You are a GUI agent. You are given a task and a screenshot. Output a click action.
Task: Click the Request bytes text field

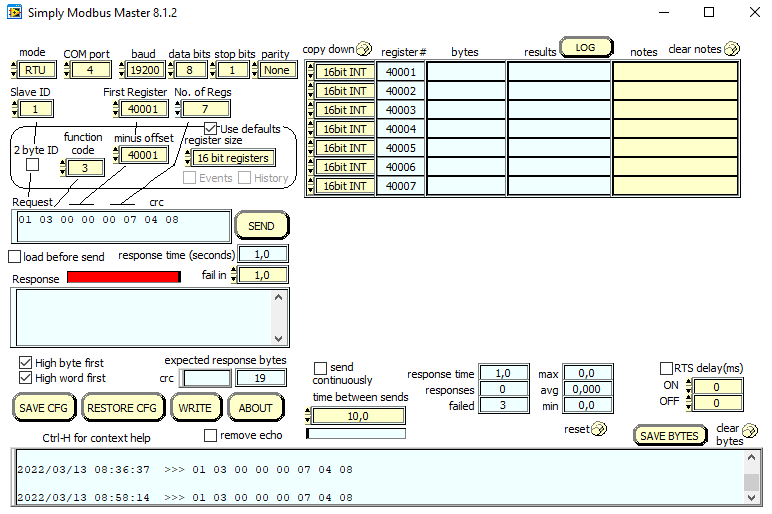coord(120,225)
